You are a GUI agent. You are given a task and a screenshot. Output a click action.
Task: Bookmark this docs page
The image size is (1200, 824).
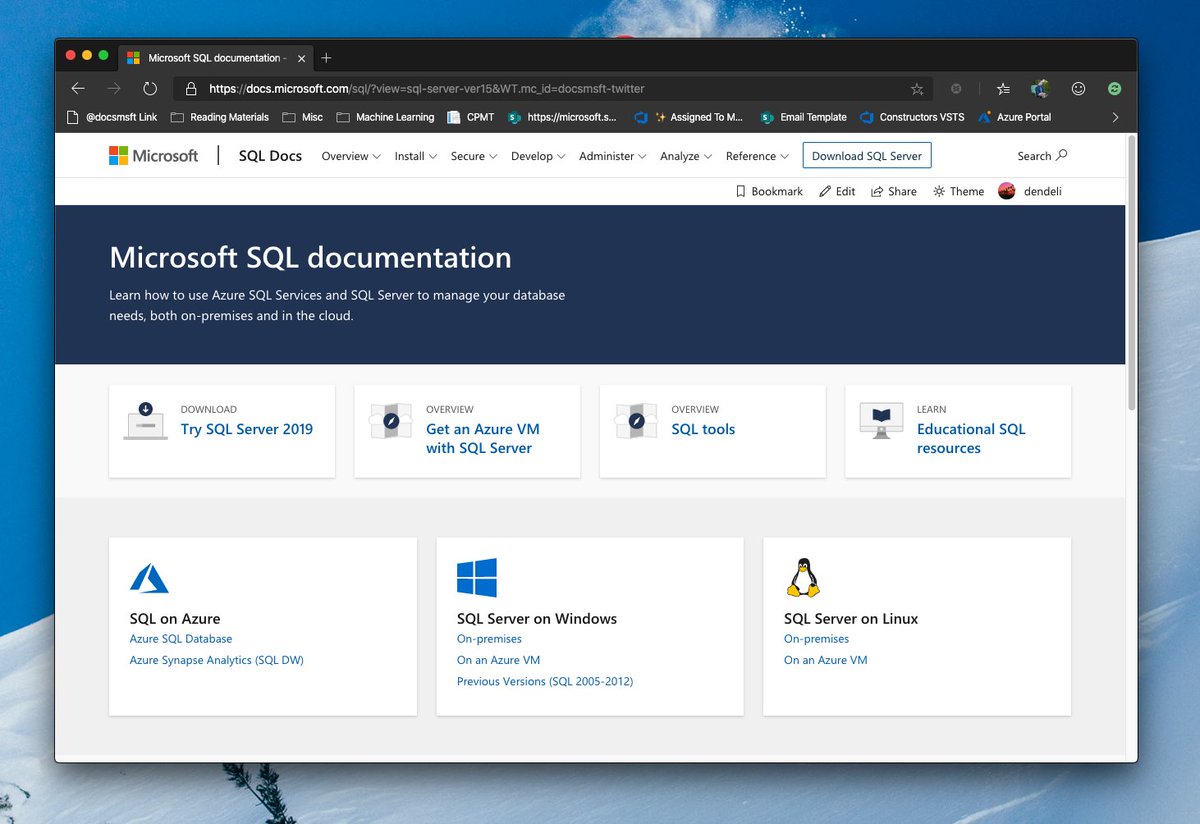[x=769, y=191]
